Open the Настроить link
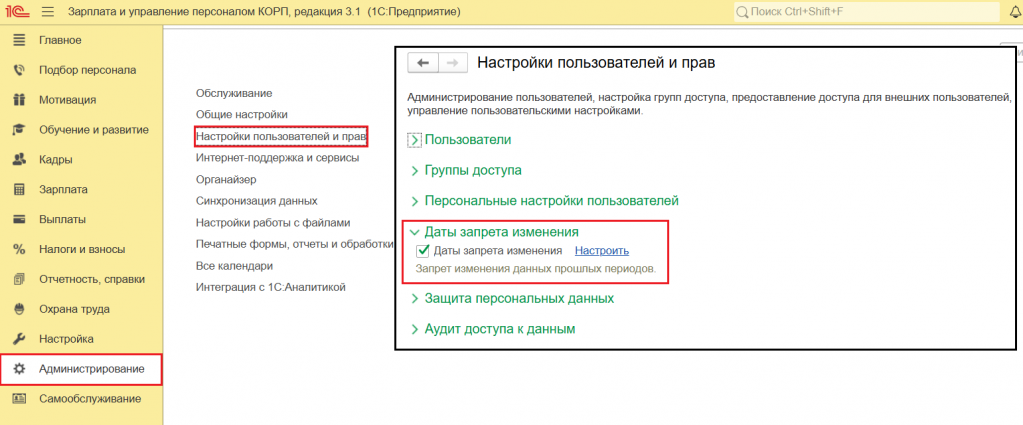This screenshot has width=1023, height=425. (602, 251)
